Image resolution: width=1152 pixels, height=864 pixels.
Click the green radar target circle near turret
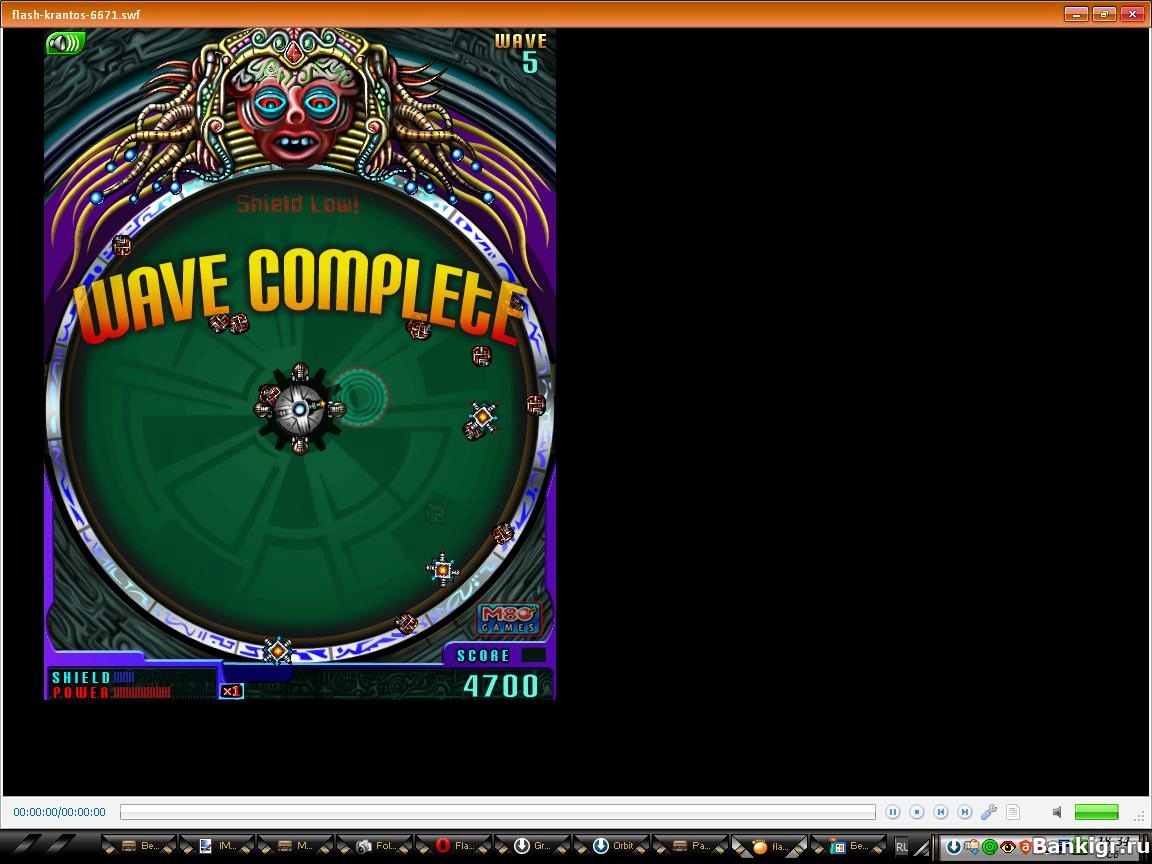(360, 397)
